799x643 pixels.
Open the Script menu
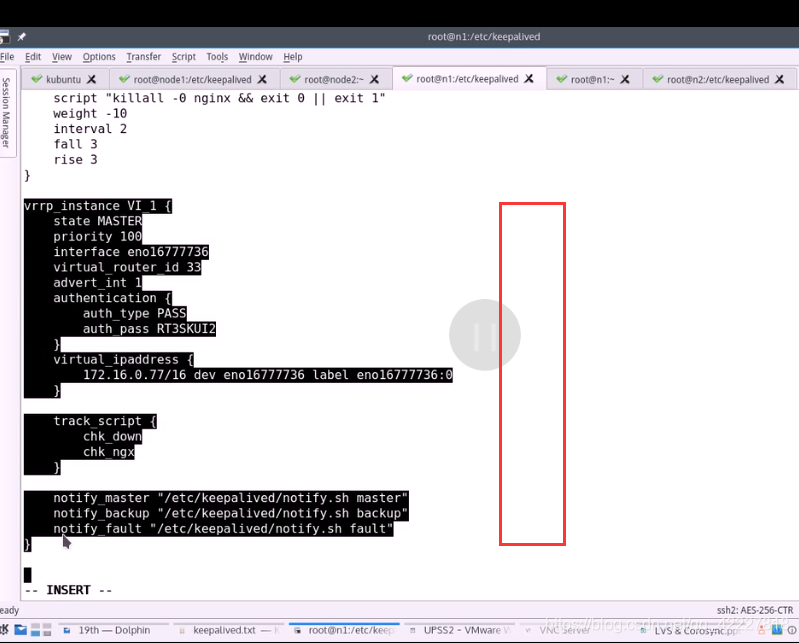(183, 57)
